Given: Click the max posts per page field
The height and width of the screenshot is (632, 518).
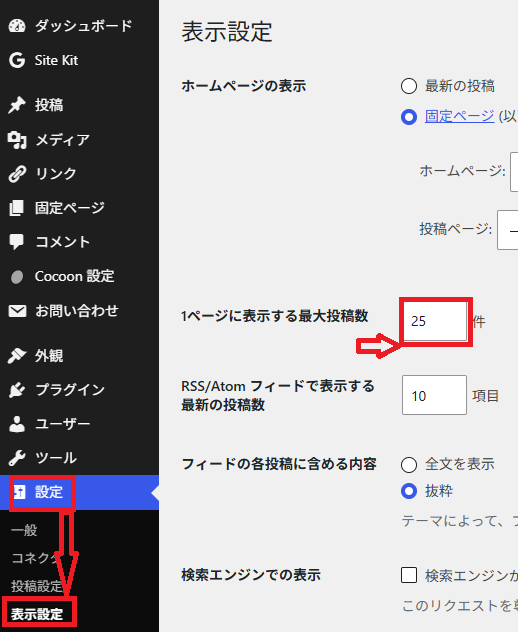Looking at the screenshot, I should 435,321.
